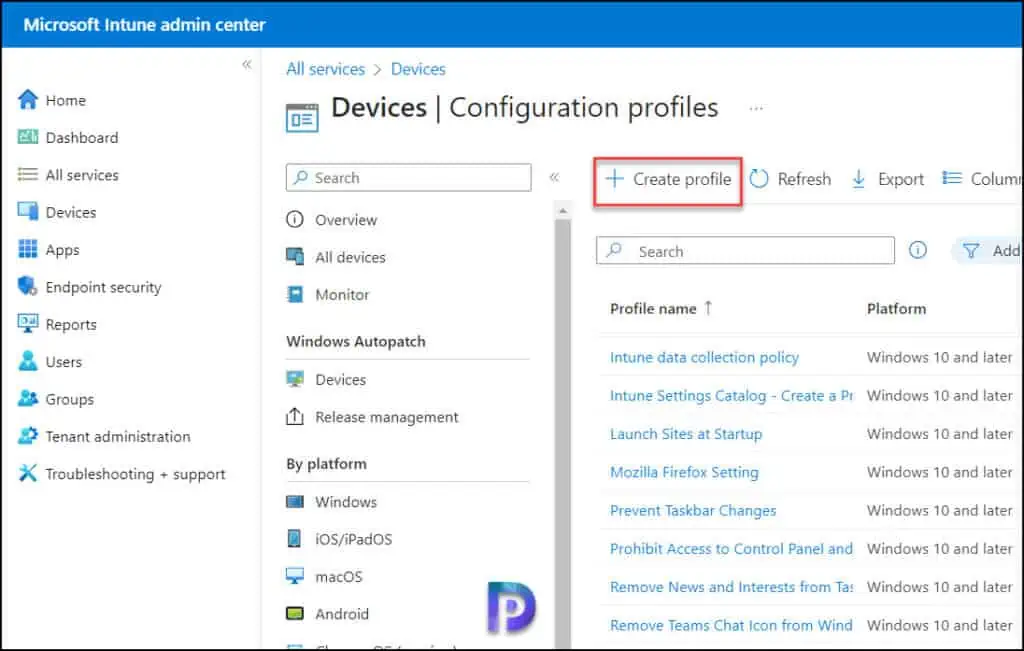Viewport: 1024px width, 651px height.
Task: Click the Devices menu vertical scrollbar
Action: 562,433
